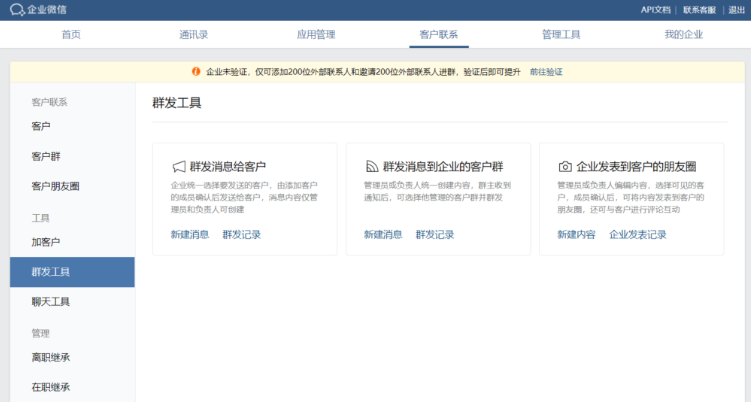751x402 pixels.
Task: Click 退出 to log out
Action: pyautogui.click(x=736, y=10)
